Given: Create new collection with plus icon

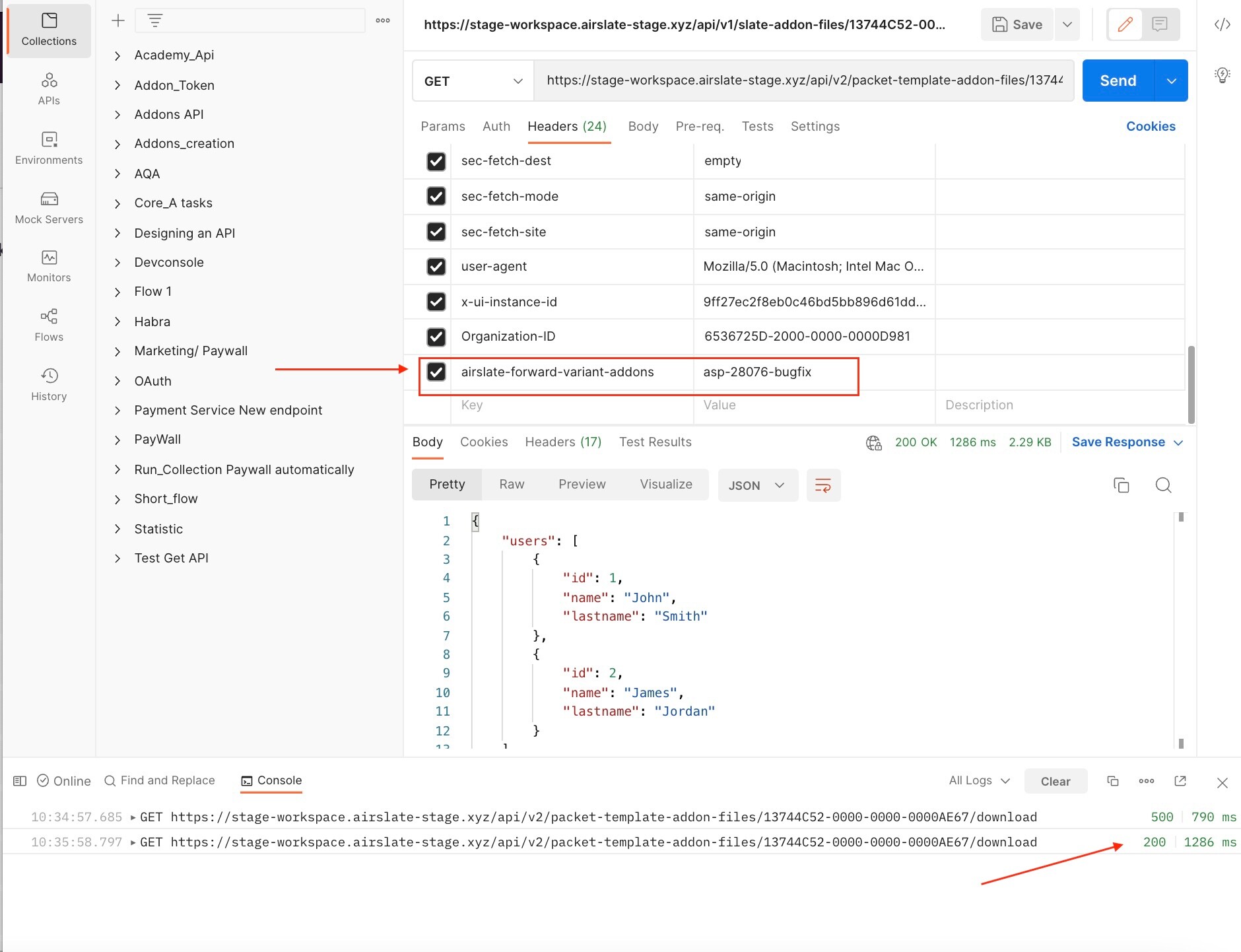Looking at the screenshot, I should pyautogui.click(x=118, y=20).
